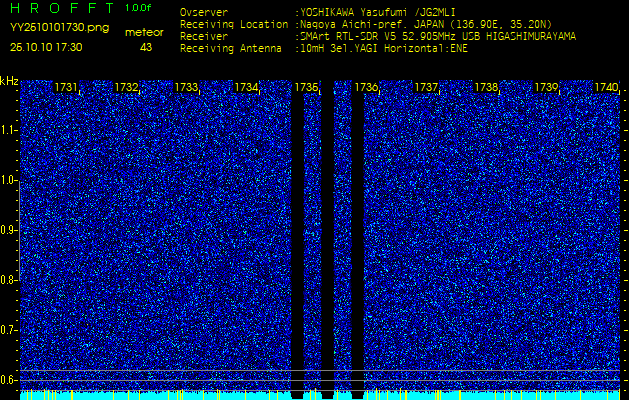This screenshot has height=400, width=629.
Task: Click the version label 1.0.0f
Action: coord(138,8)
